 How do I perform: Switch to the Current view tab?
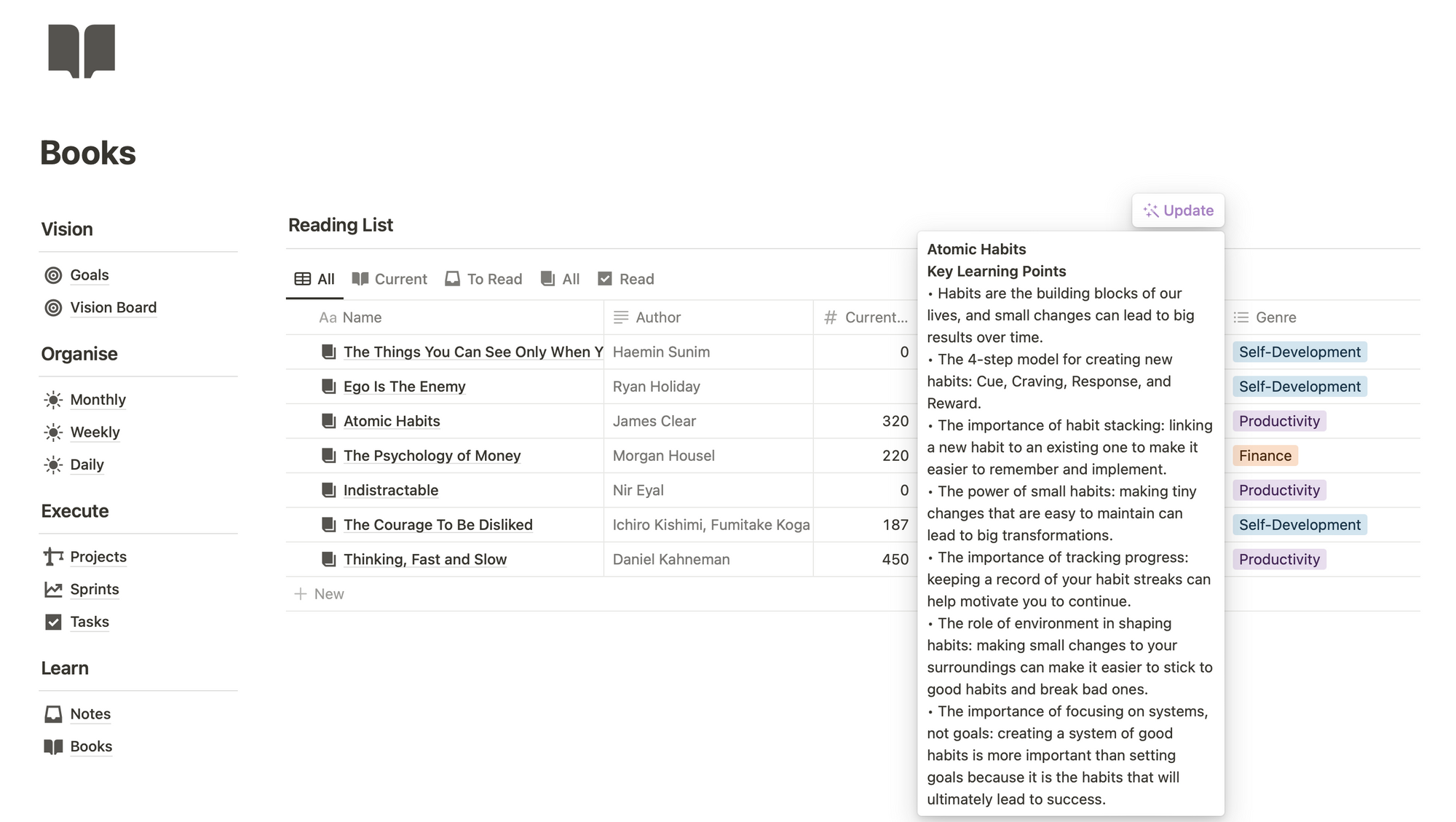coord(389,279)
